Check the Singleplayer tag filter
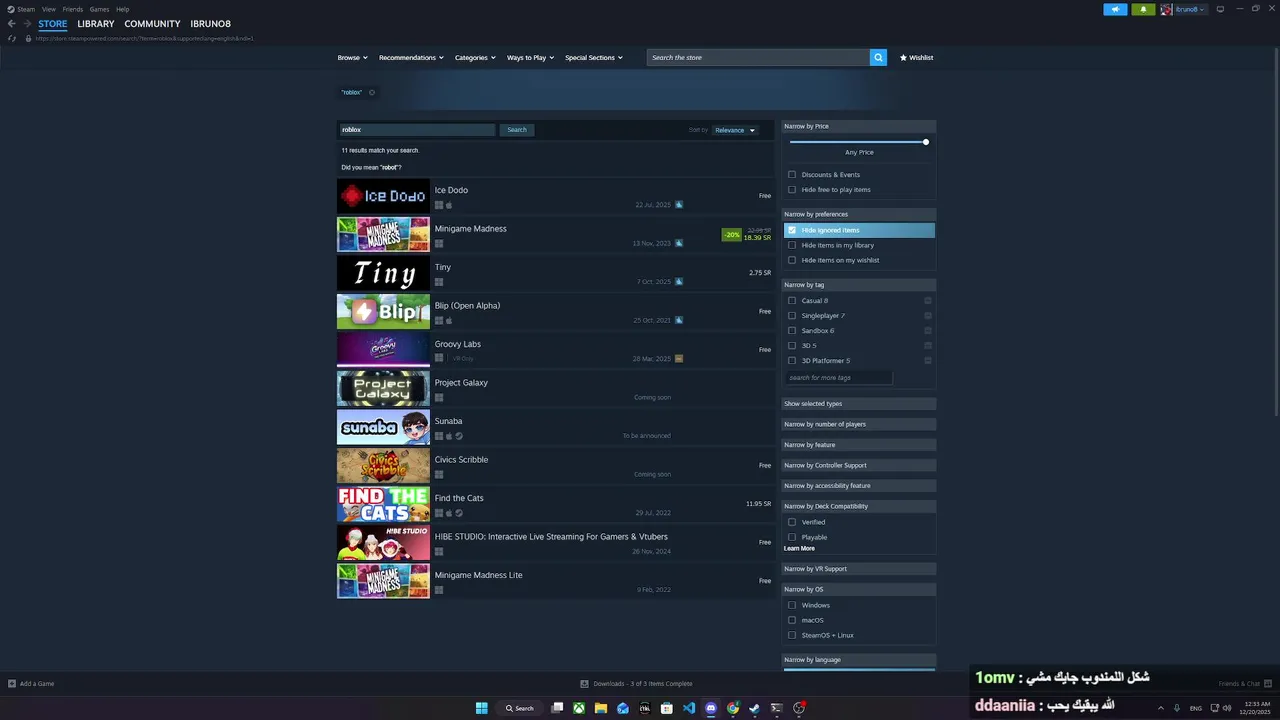Image resolution: width=1280 pixels, height=720 pixels. click(792, 316)
